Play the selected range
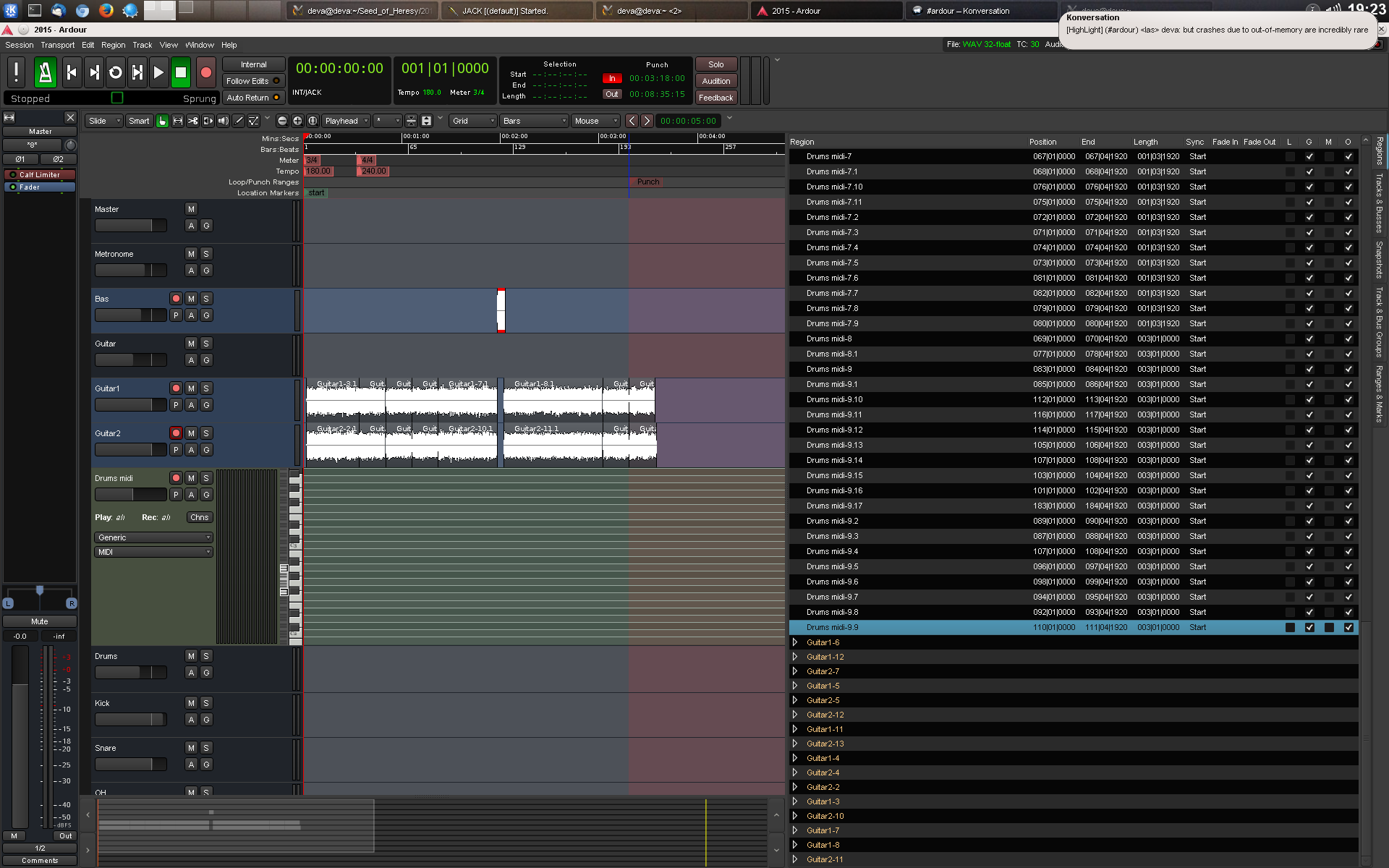The width and height of the screenshot is (1389, 868). click(137, 72)
